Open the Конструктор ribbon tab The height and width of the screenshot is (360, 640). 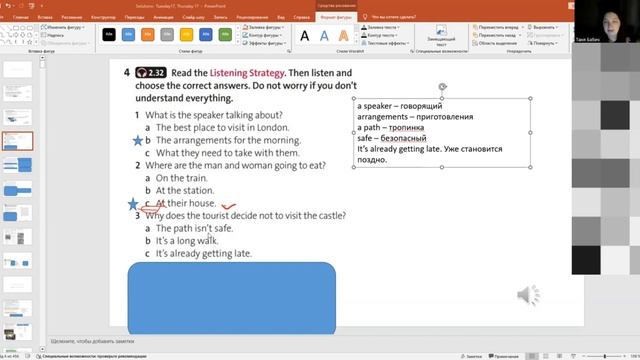click(103, 17)
